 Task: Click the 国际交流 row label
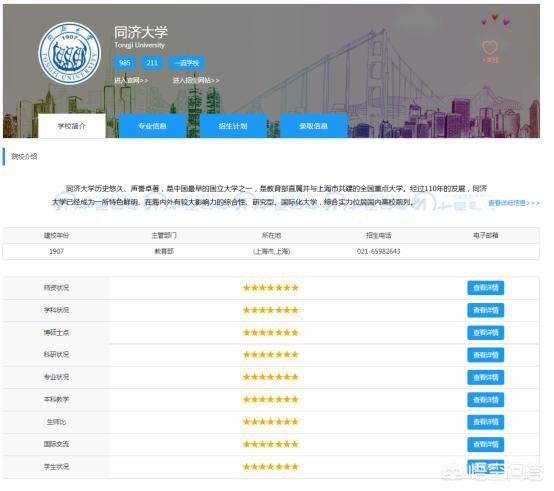[x=57, y=444]
